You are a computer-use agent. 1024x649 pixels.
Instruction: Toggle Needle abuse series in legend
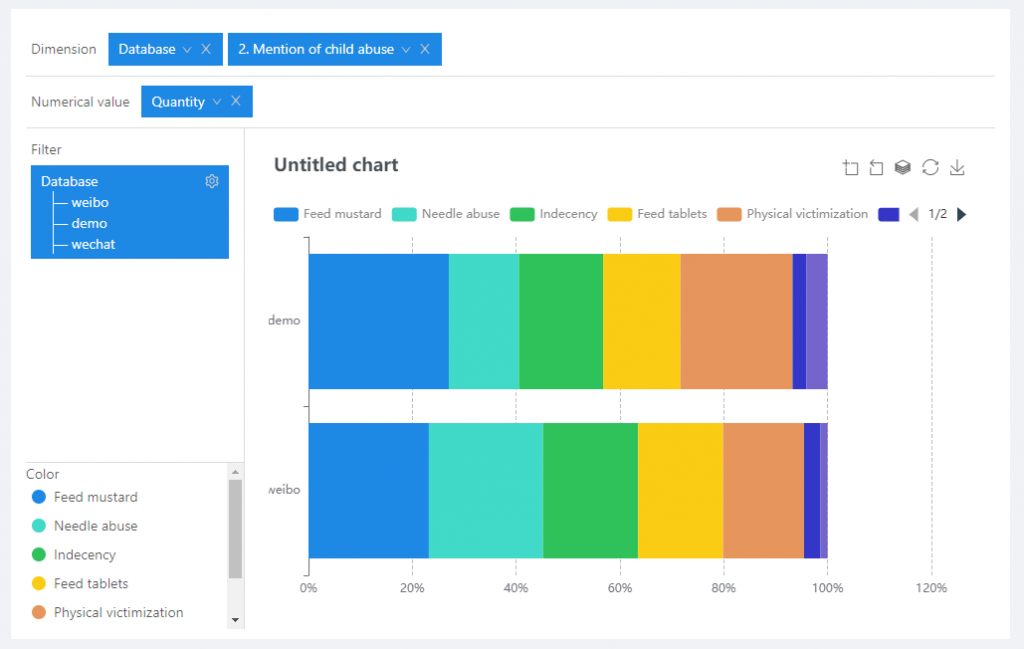(446, 214)
